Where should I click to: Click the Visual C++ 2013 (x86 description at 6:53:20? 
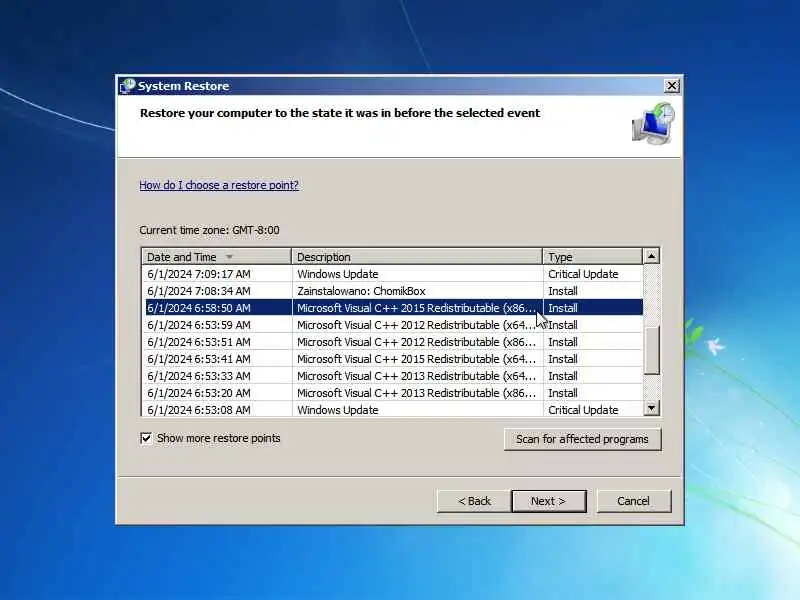[416, 393]
